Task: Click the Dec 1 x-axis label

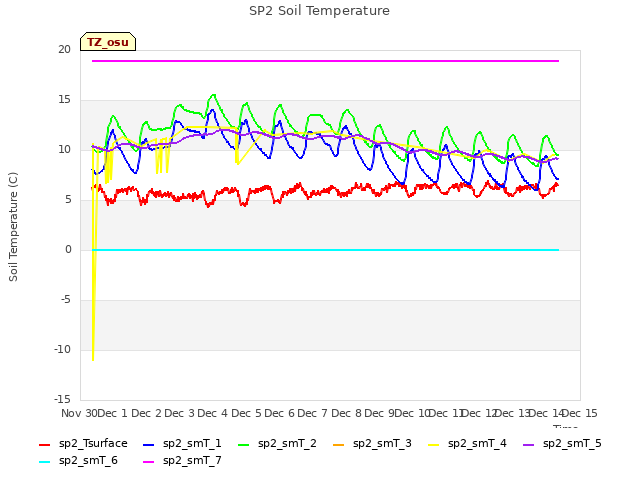Action: (113, 413)
